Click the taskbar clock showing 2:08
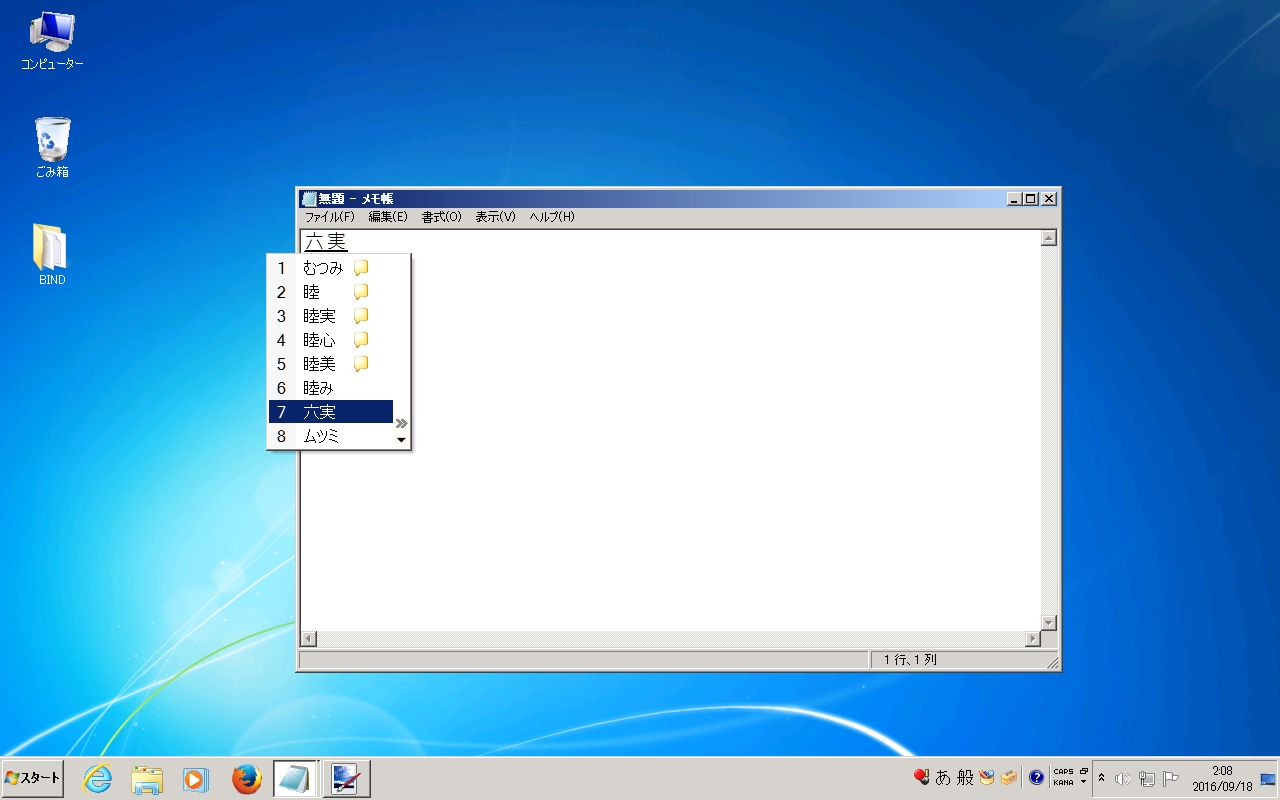This screenshot has width=1280, height=800. 1222,771
